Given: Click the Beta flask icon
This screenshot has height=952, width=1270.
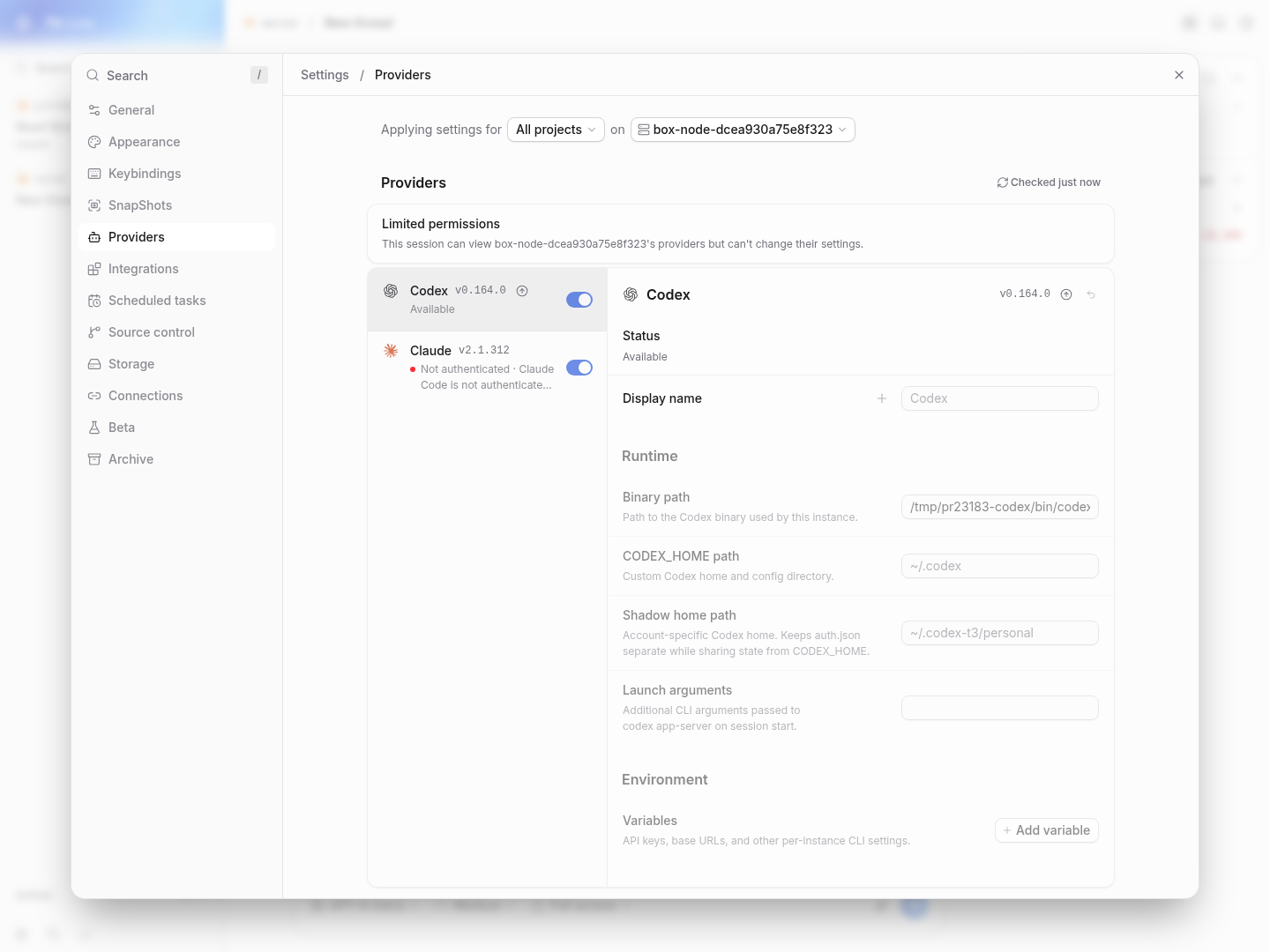Looking at the screenshot, I should (x=94, y=428).
